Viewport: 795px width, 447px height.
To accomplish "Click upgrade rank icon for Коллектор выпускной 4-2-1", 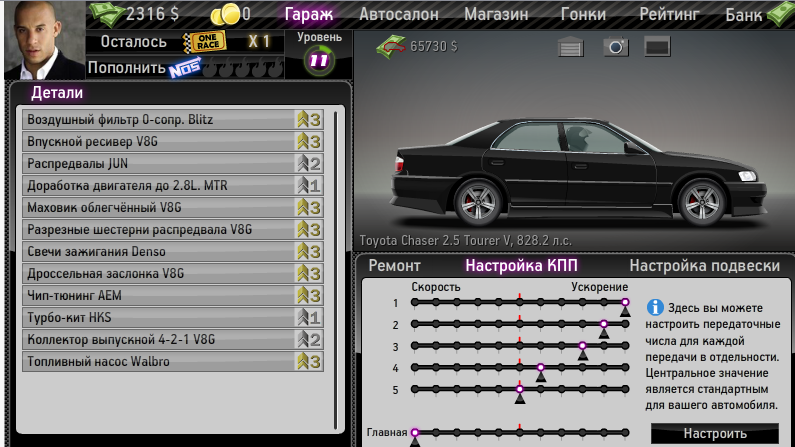I will click(309, 340).
